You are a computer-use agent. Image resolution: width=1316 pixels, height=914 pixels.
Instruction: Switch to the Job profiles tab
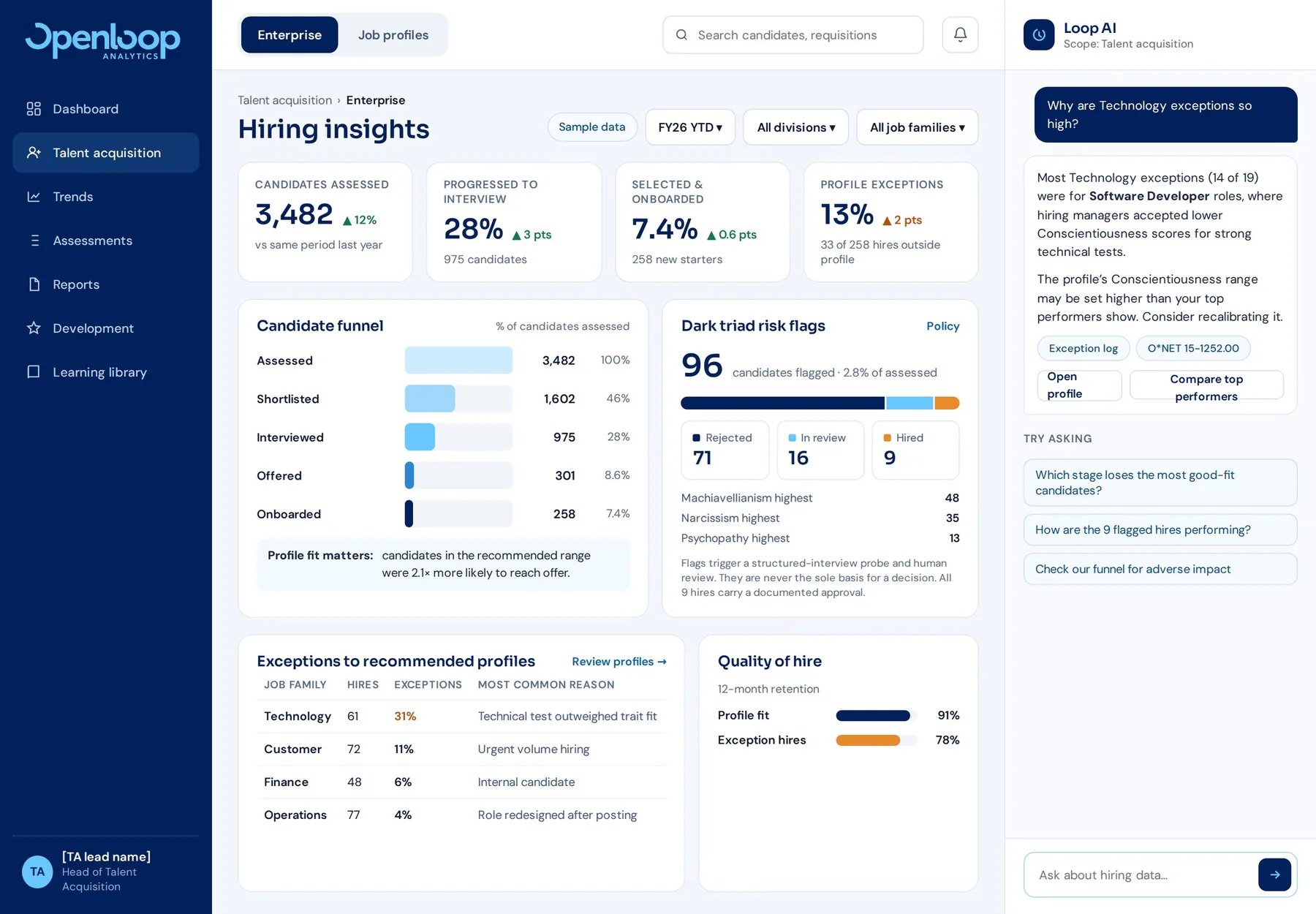(x=393, y=35)
